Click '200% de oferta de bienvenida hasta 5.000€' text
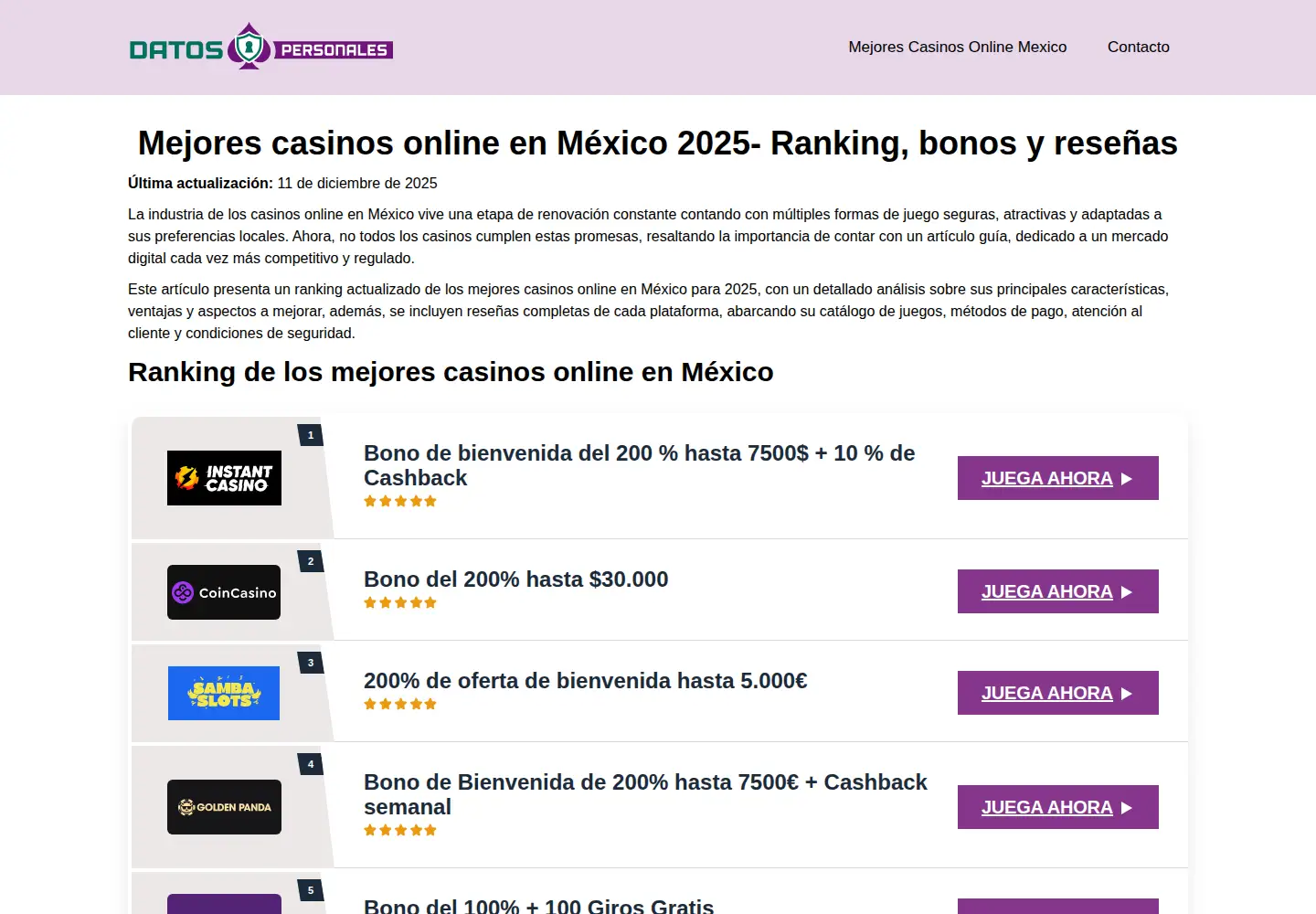The width and height of the screenshot is (1316, 914). pyautogui.click(x=586, y=681)
